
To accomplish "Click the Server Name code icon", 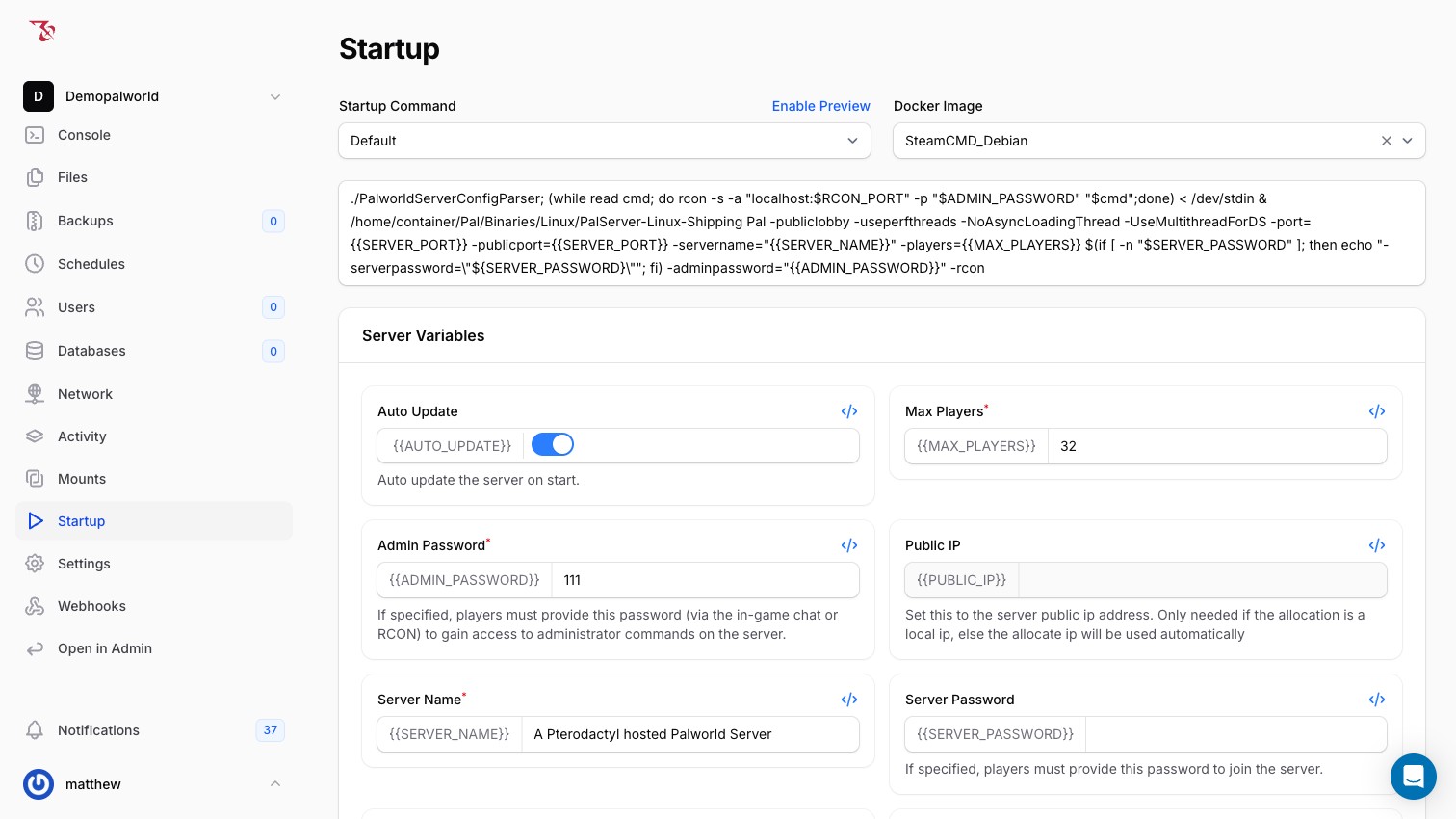I will coord(849,700).
